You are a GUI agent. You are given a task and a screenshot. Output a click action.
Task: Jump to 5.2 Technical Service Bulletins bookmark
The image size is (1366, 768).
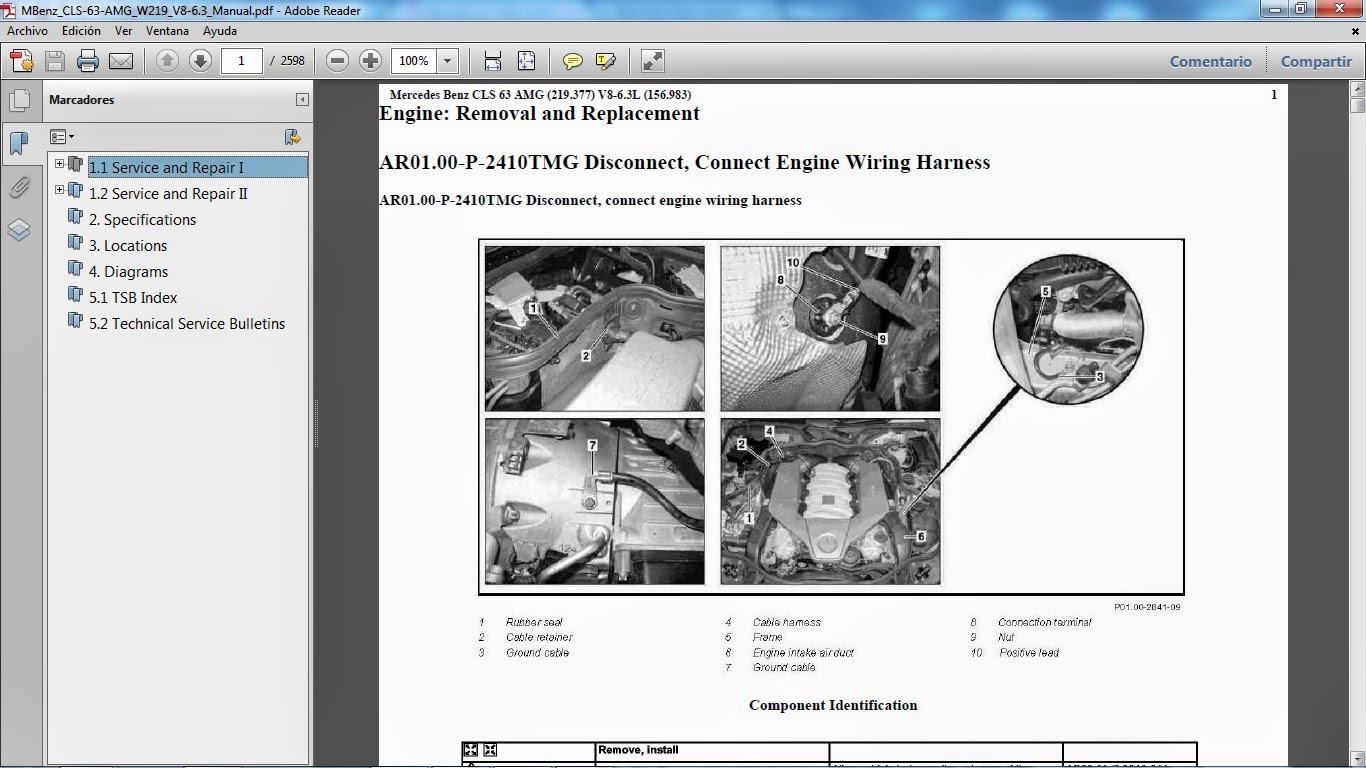(x=187, y=324)
